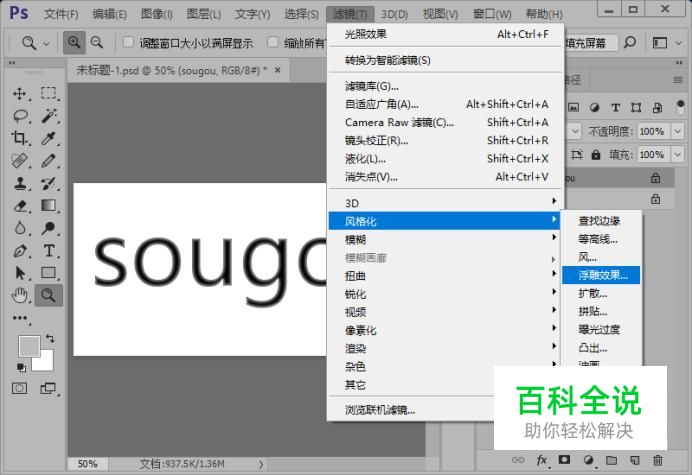Open the 选择(S) menu
692x475 pixels.
coord(301,14)
